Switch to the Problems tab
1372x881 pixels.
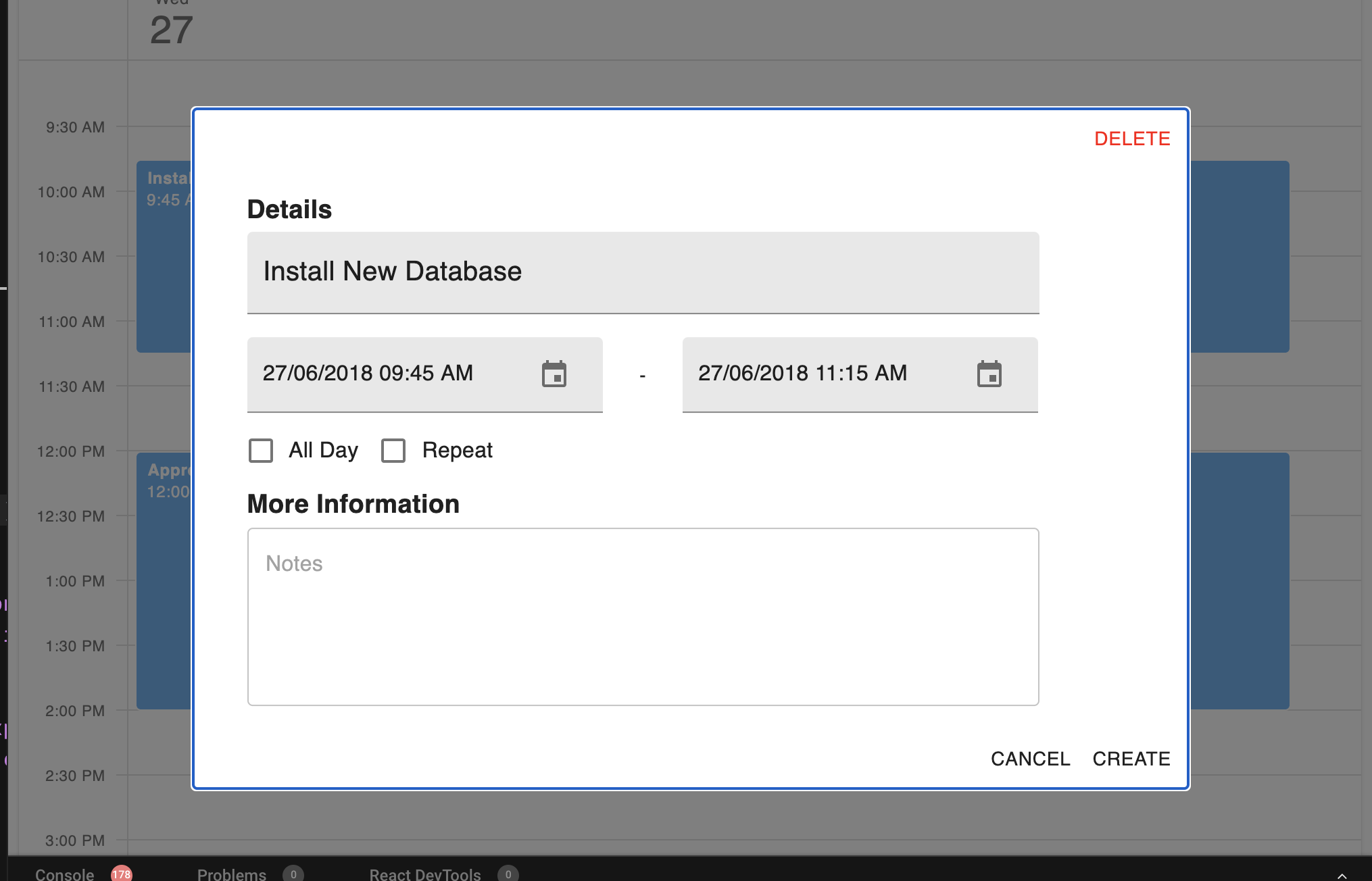click(x=232, y=874)
